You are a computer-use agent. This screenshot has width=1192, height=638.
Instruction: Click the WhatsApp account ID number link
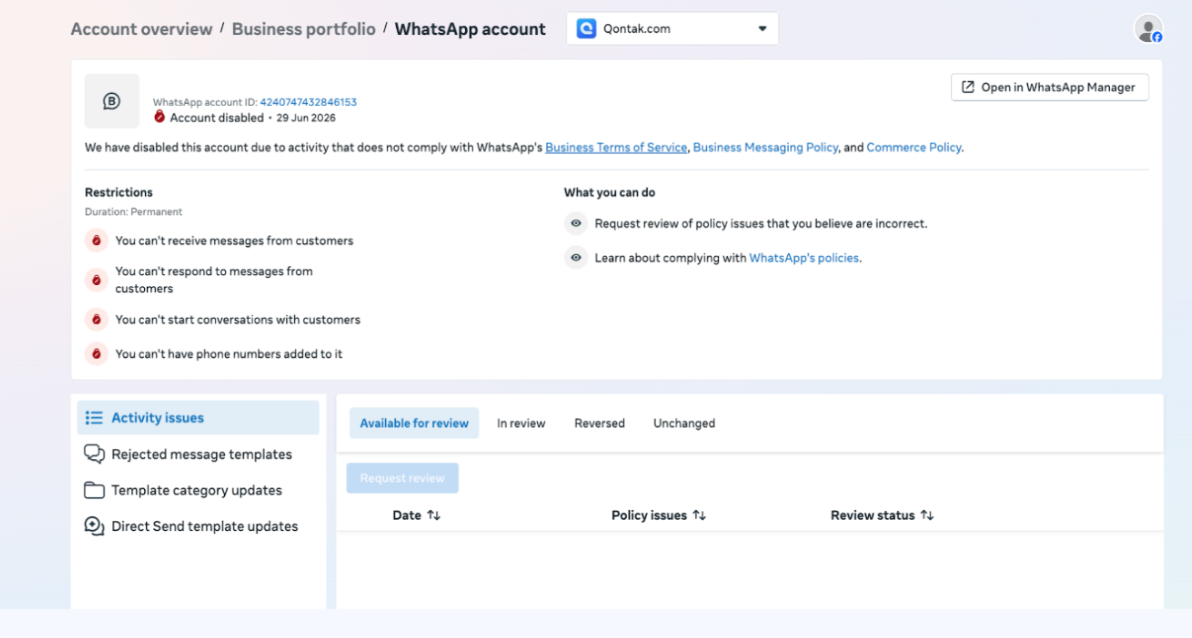pos(308,102)
